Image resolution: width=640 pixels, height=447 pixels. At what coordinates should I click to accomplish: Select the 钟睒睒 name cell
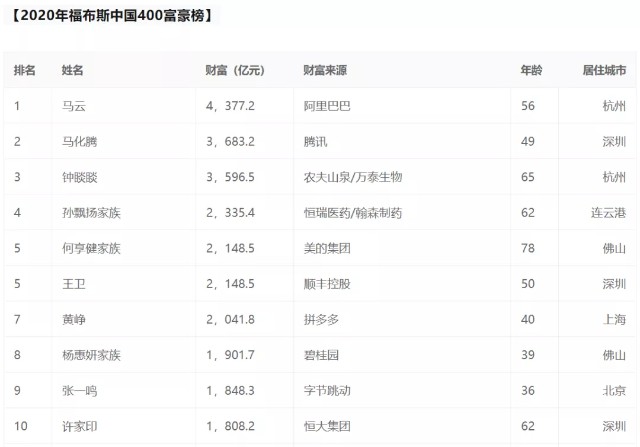click(x=79, y=177)
